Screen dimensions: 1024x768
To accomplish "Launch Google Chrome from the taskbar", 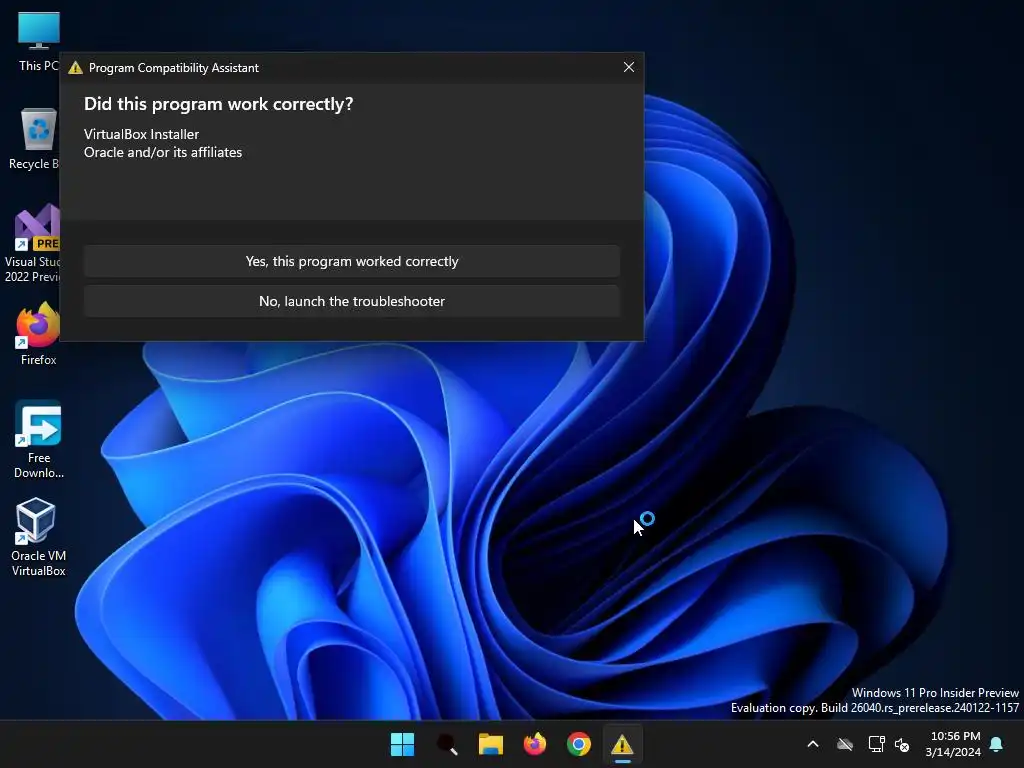I will (x=579, y=744).
